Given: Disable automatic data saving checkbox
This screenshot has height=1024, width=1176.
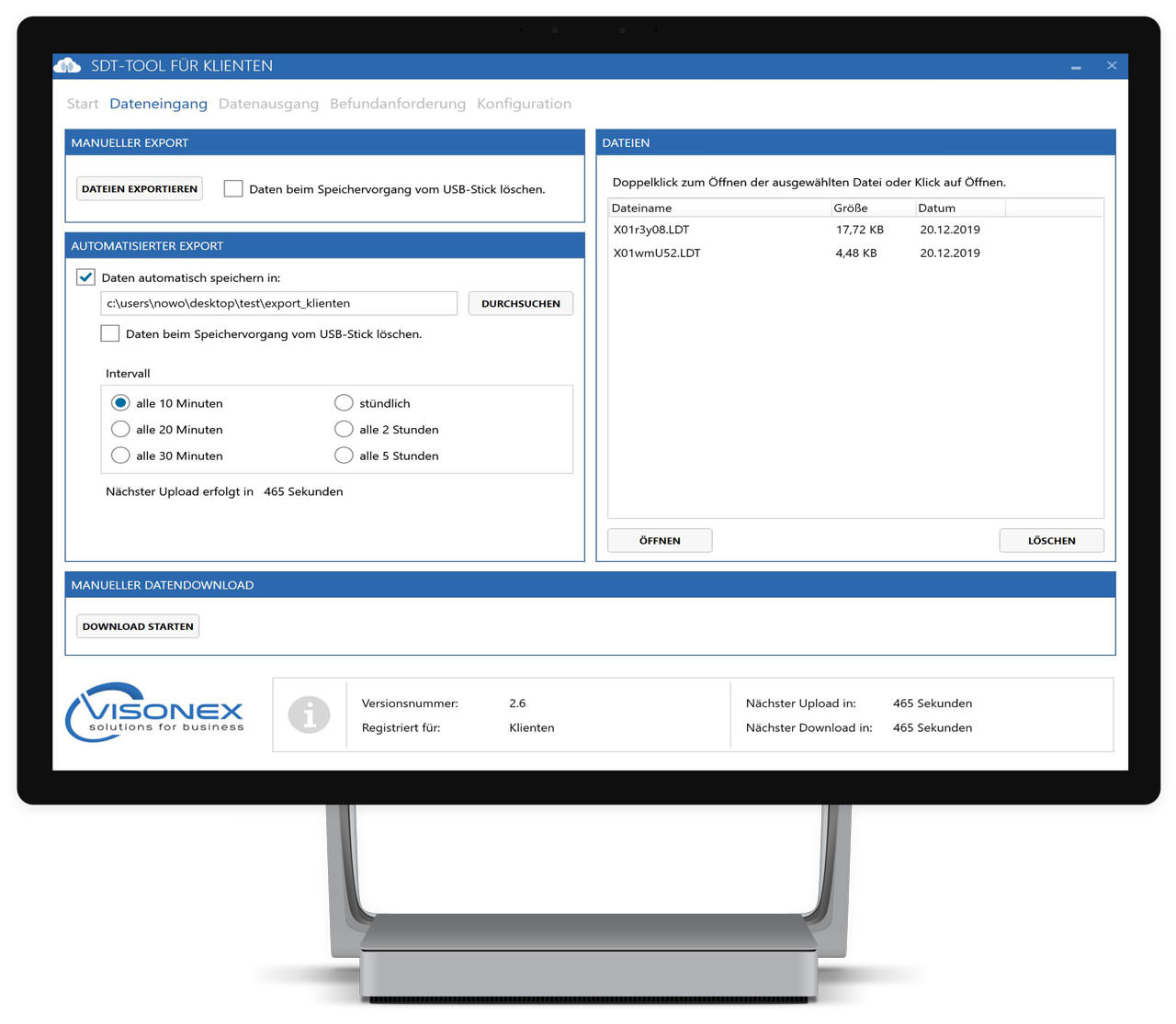Looking at the screenshot, I should tap(85, 276).
